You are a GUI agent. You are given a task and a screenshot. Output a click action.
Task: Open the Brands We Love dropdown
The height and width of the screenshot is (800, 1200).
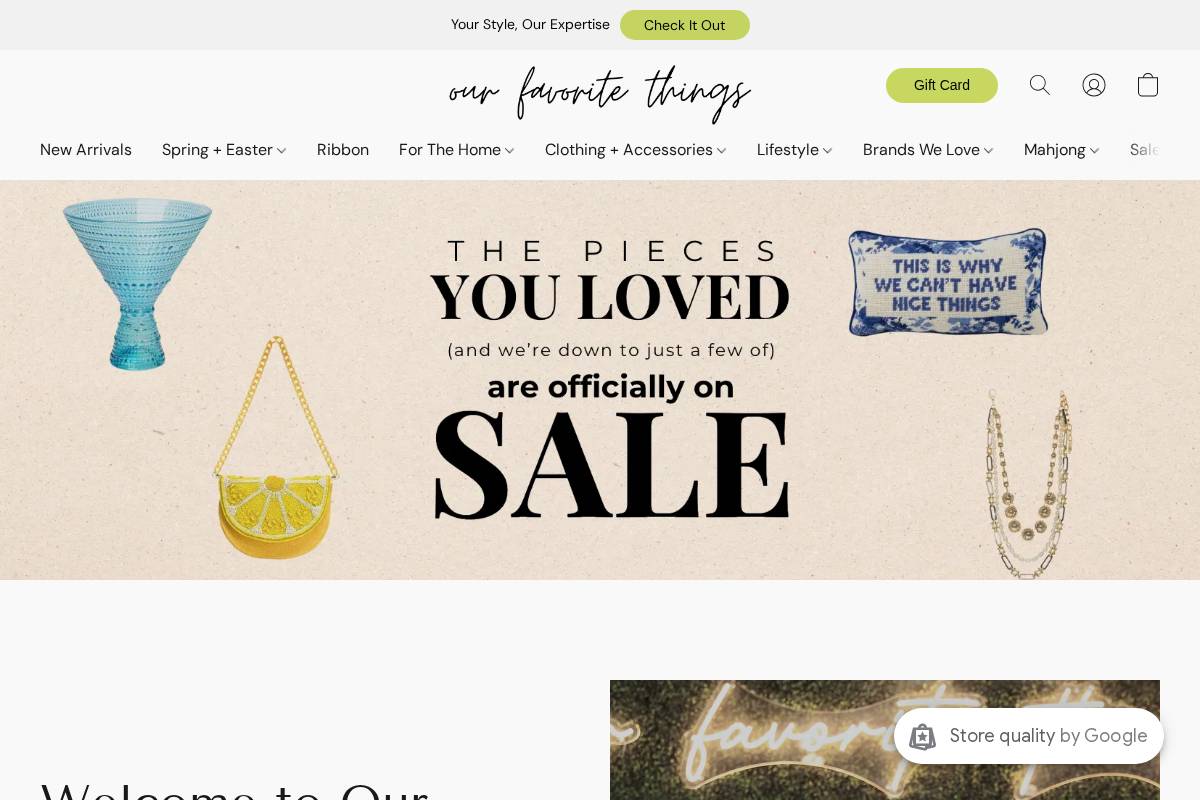tap(927, 150)
